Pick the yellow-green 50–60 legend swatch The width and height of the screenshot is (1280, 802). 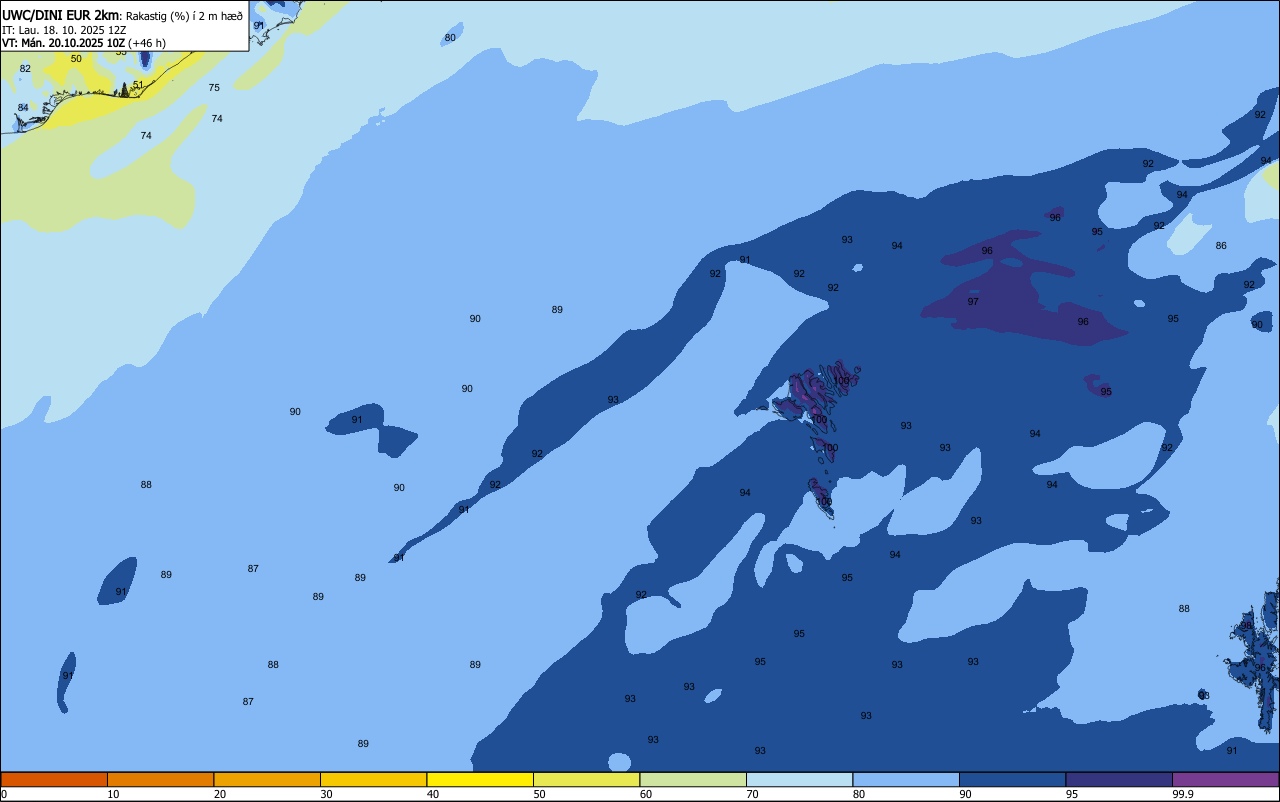point(586,779)
